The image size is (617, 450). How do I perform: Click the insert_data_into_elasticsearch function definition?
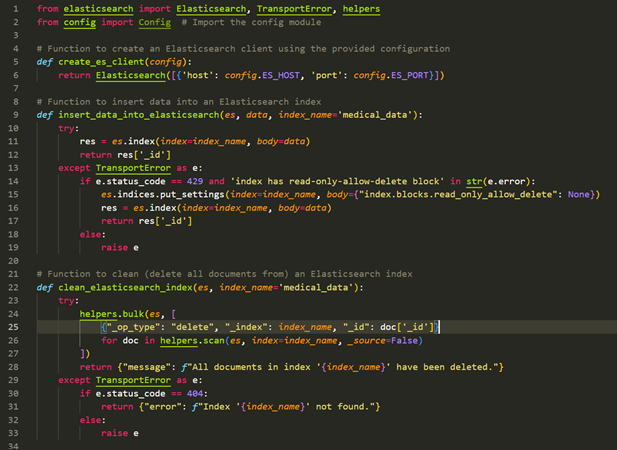point(133,114)
